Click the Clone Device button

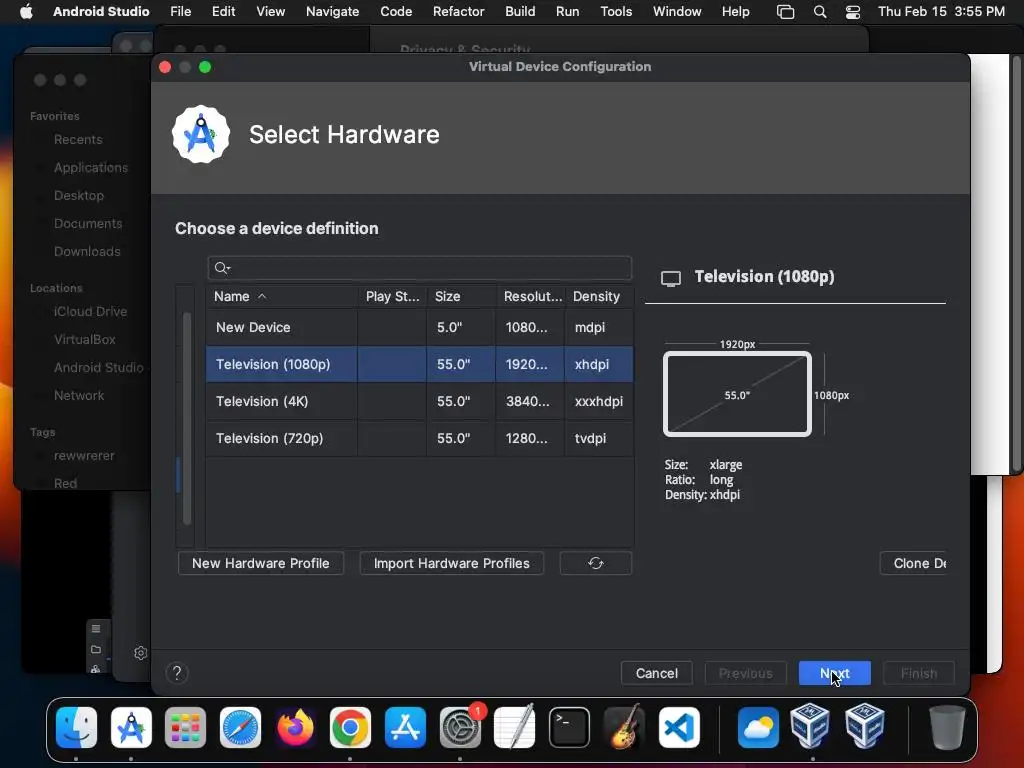[x=914, y=563]
